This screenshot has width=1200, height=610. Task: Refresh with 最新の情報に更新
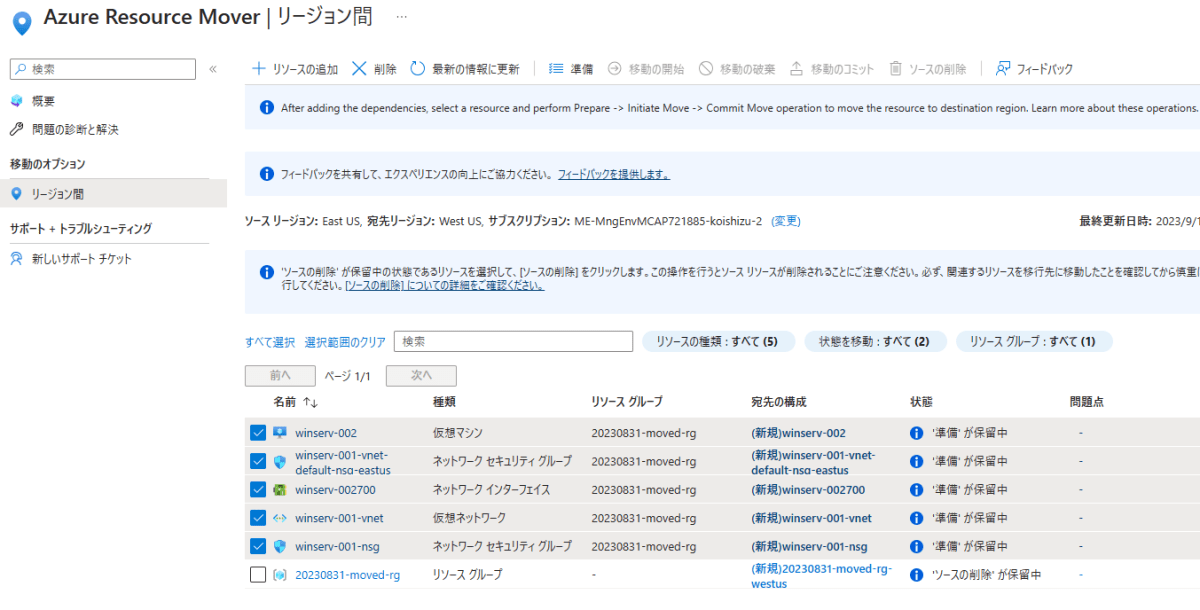point(465,69)
